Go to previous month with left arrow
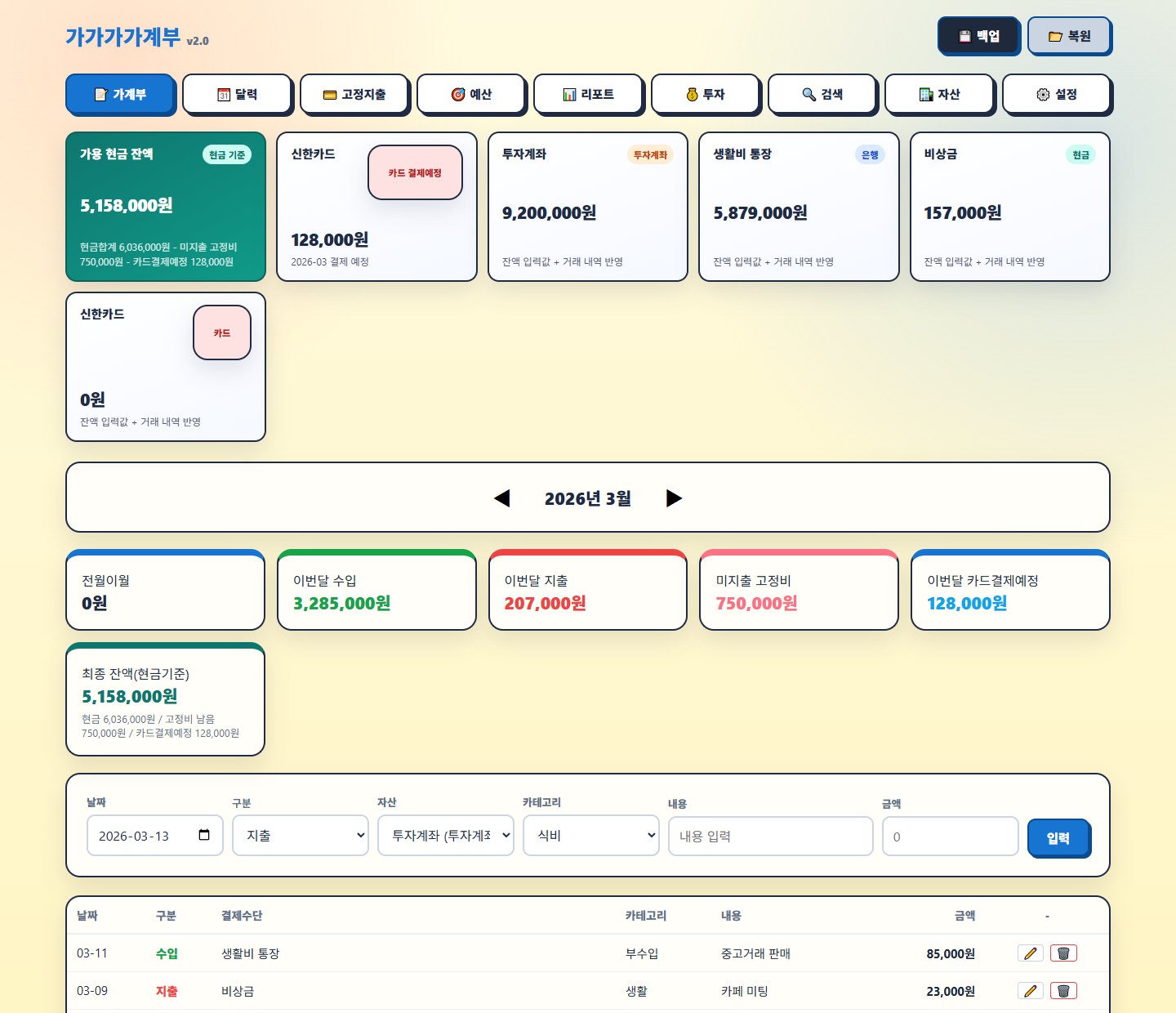Screen dimensions: 1176x1013 pyautogui.click(x=502, y=498)
